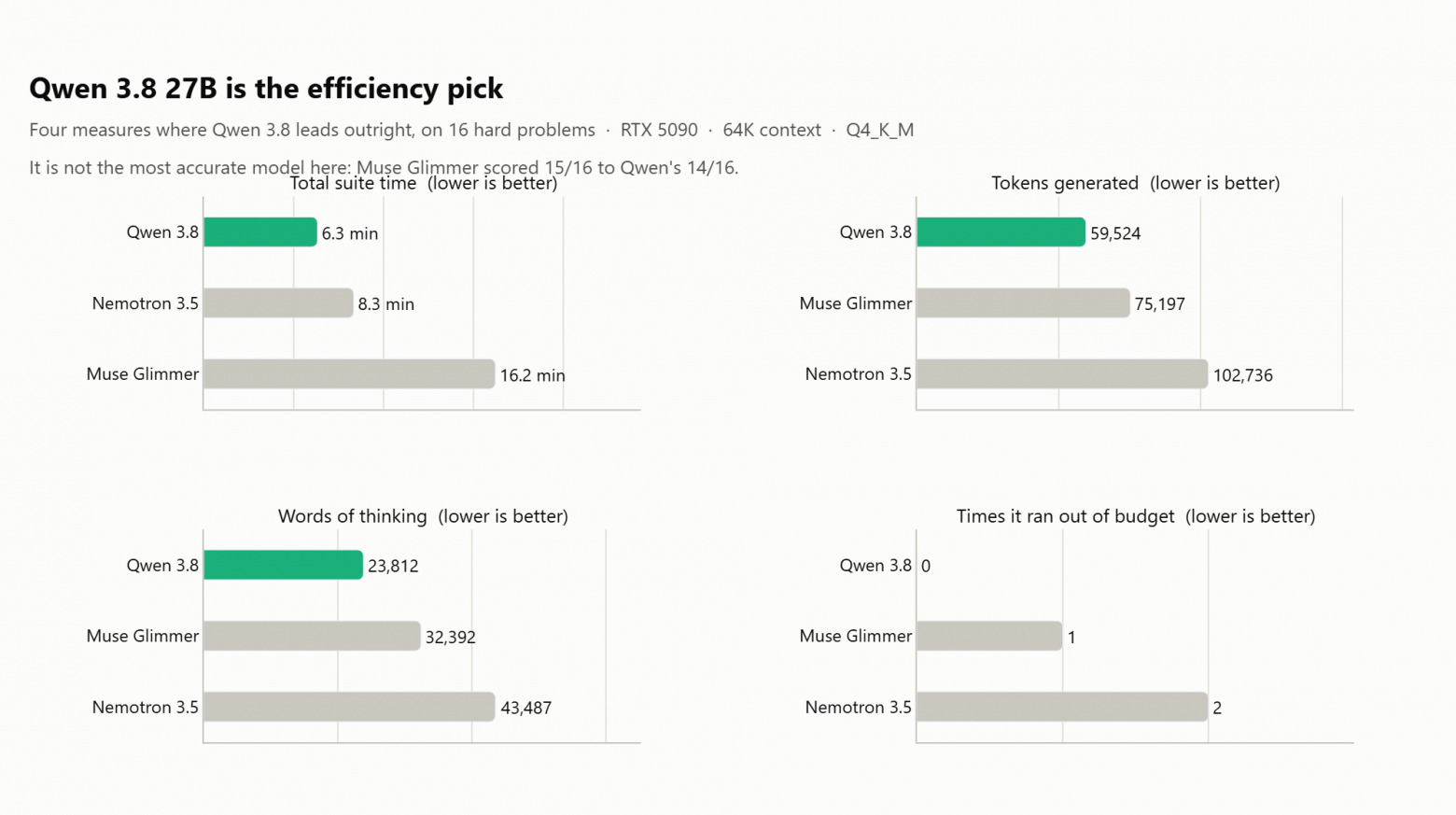
Task: Click the 6.3 min value label
Action: [350, 233]
